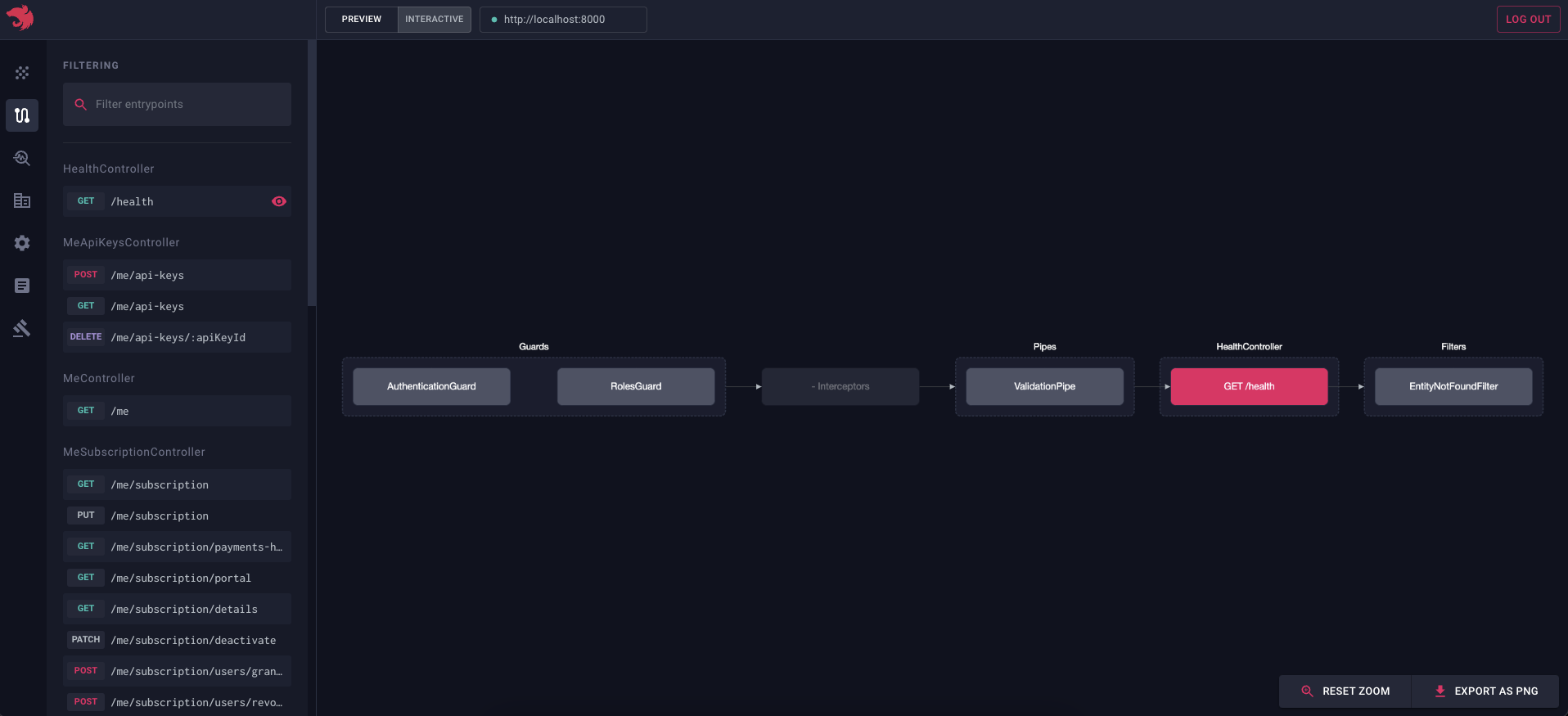Image resolution: width=1568 pixels, height=716 pixels.
Task: Click the NestJS Devtools logo
Action: click(x=20, y=17)
